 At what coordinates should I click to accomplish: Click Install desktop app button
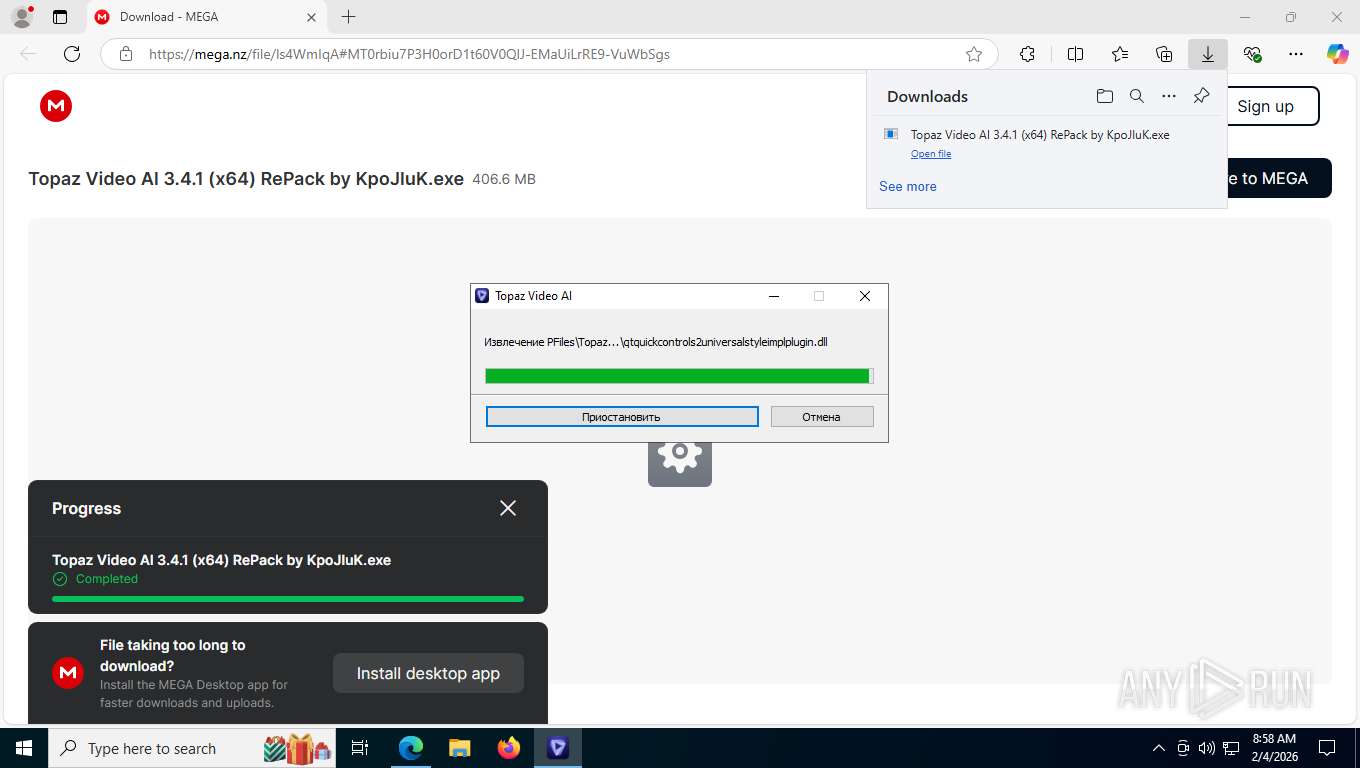pos(428,673)
